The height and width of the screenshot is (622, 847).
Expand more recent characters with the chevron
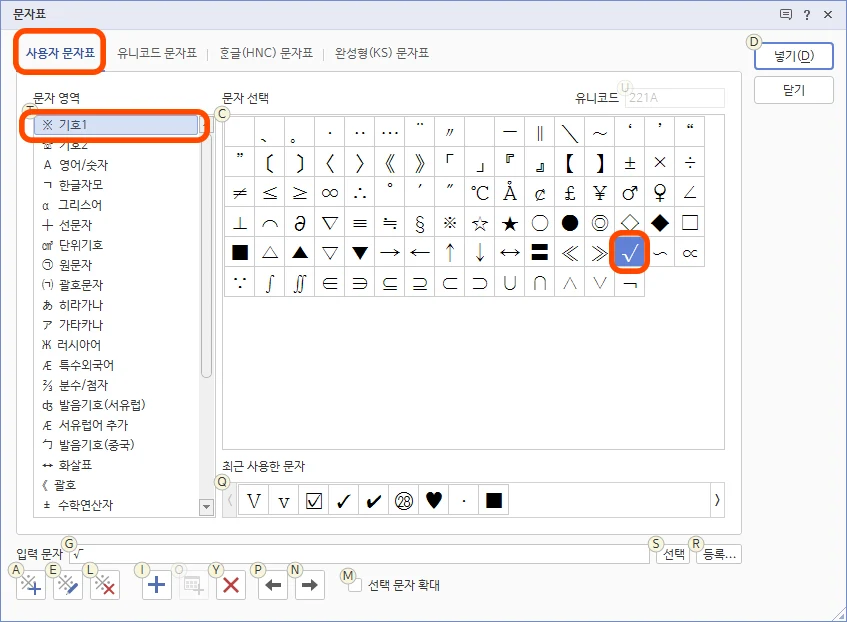tap(718, 498)
